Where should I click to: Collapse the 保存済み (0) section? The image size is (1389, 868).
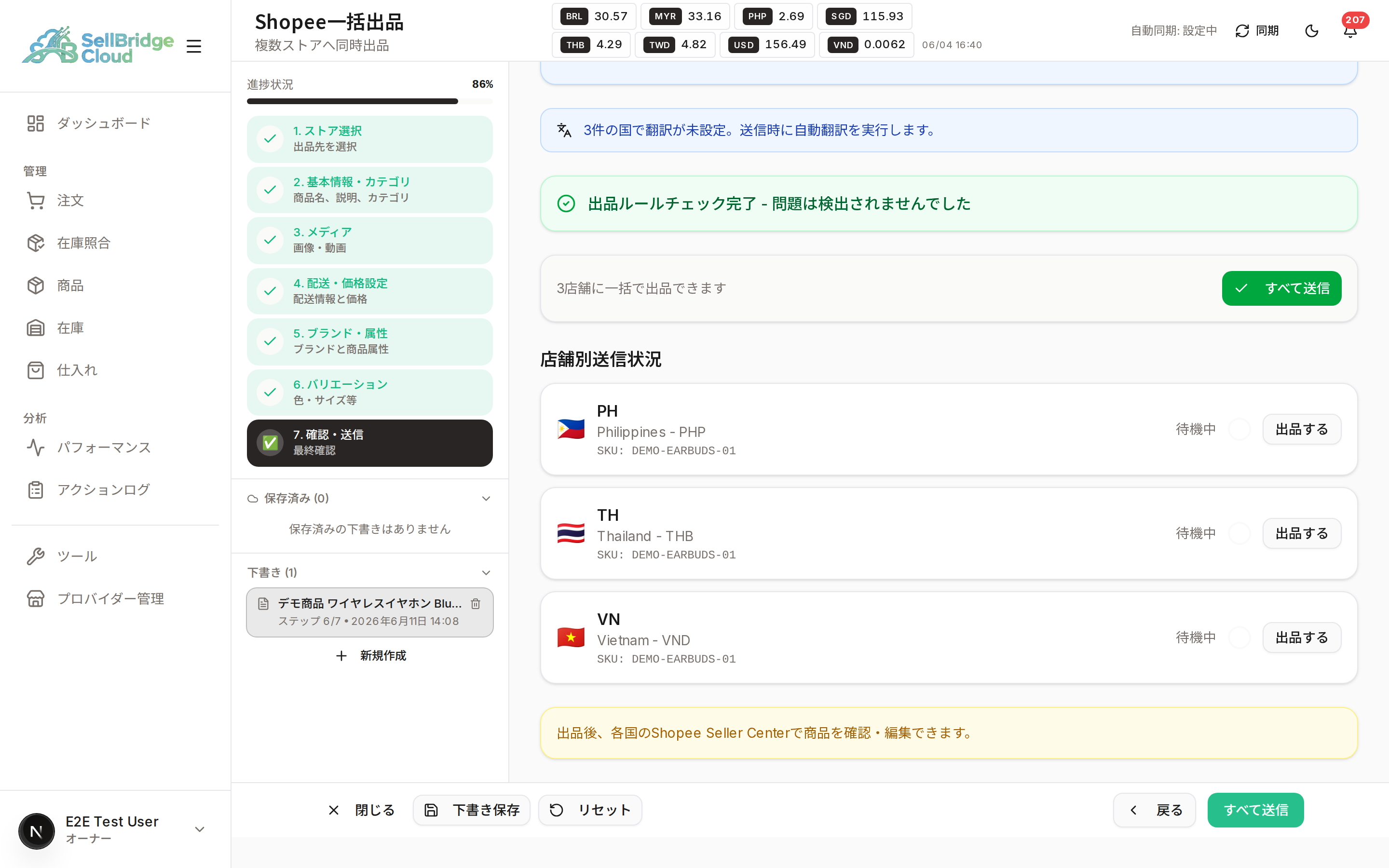(x=369, y=498)
